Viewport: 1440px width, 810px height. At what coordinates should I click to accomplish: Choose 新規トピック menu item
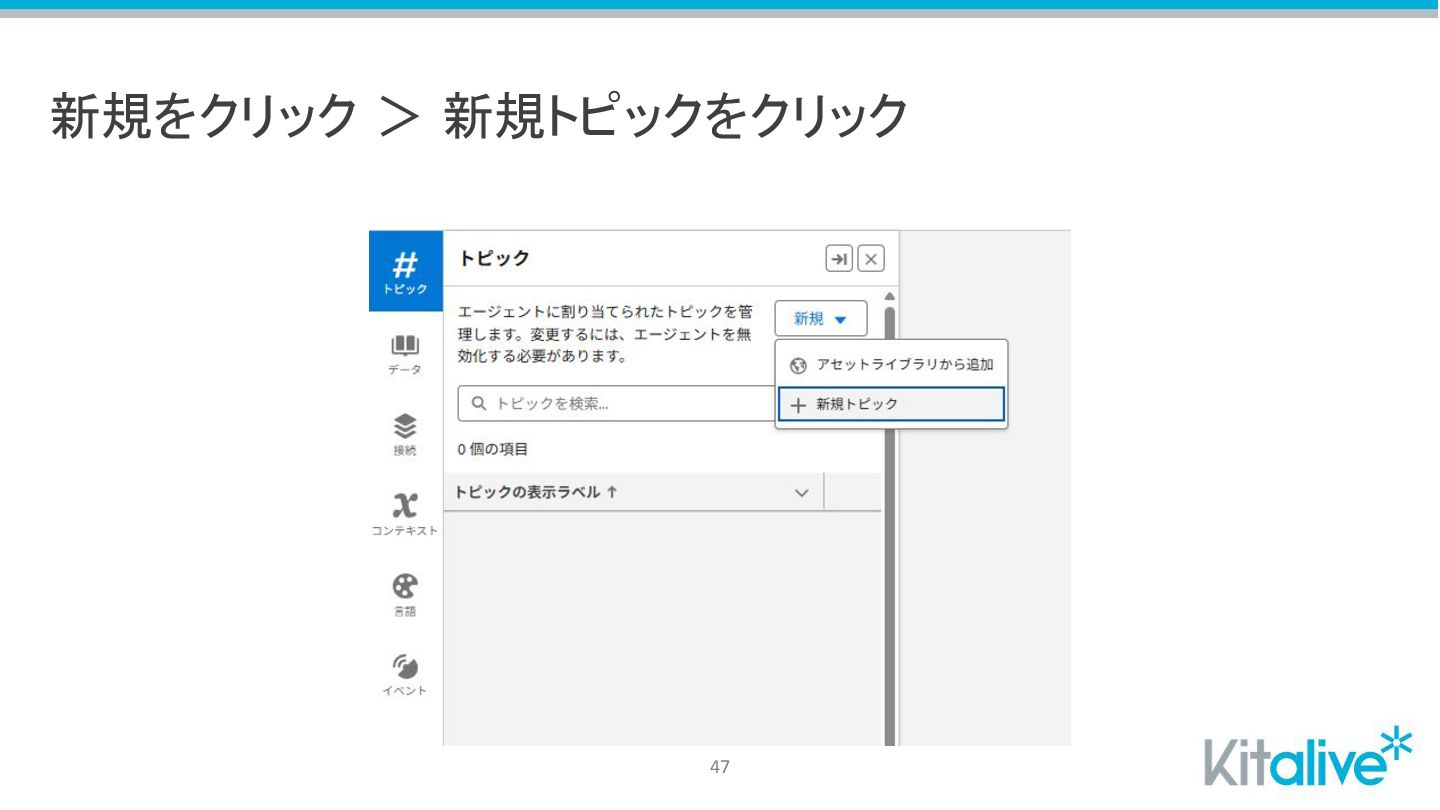[891, 404]
